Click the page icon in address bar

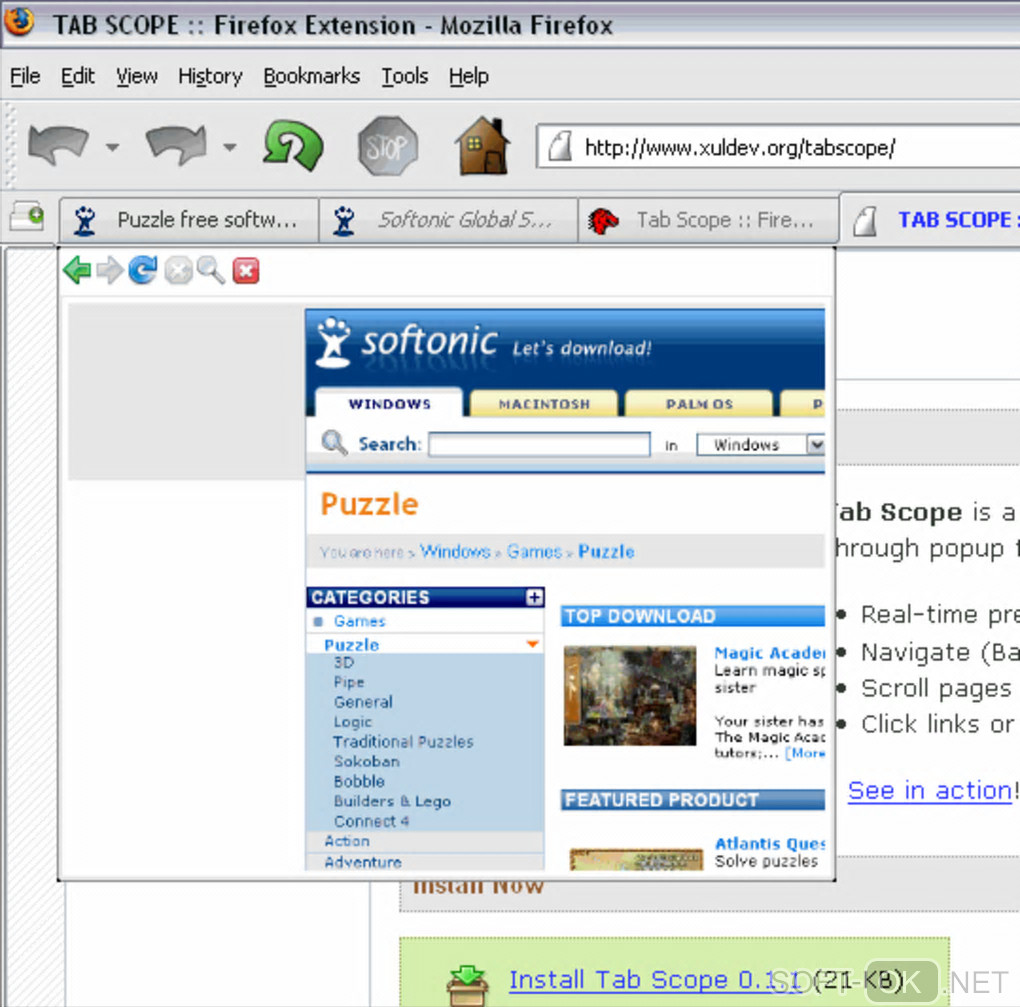click(x=559, y=146)
